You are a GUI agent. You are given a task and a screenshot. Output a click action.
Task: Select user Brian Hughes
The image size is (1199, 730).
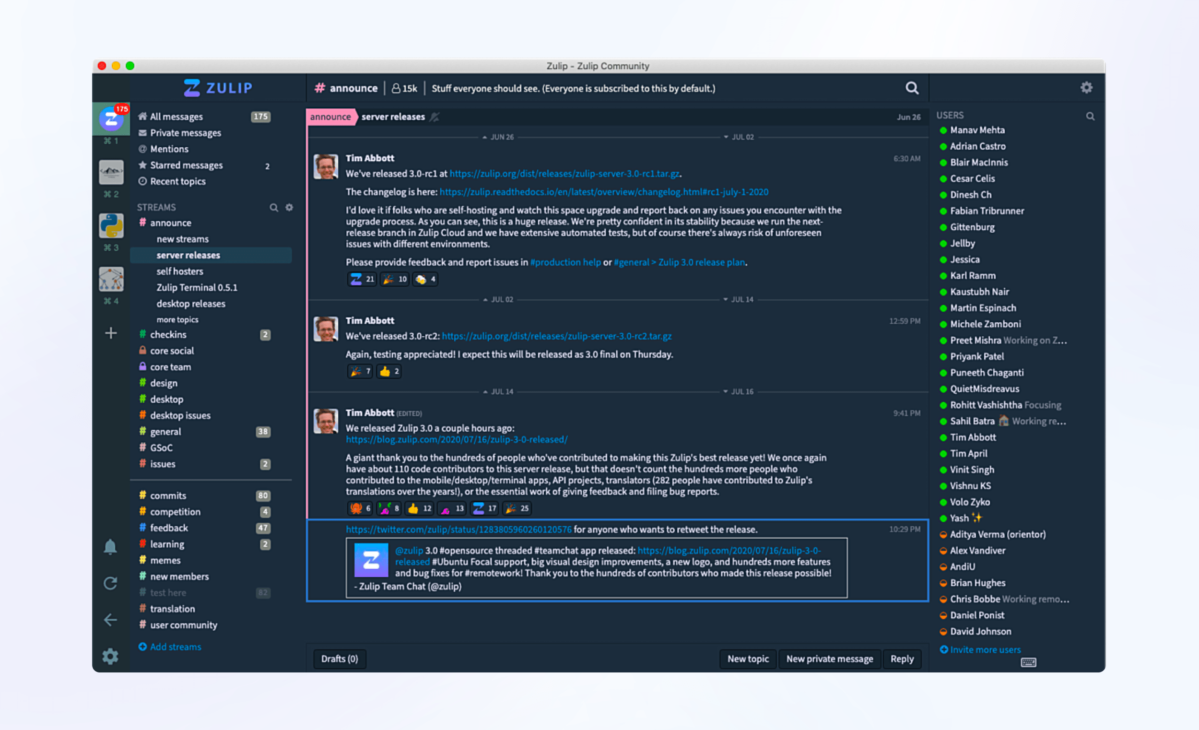click(x=977, y=583)
